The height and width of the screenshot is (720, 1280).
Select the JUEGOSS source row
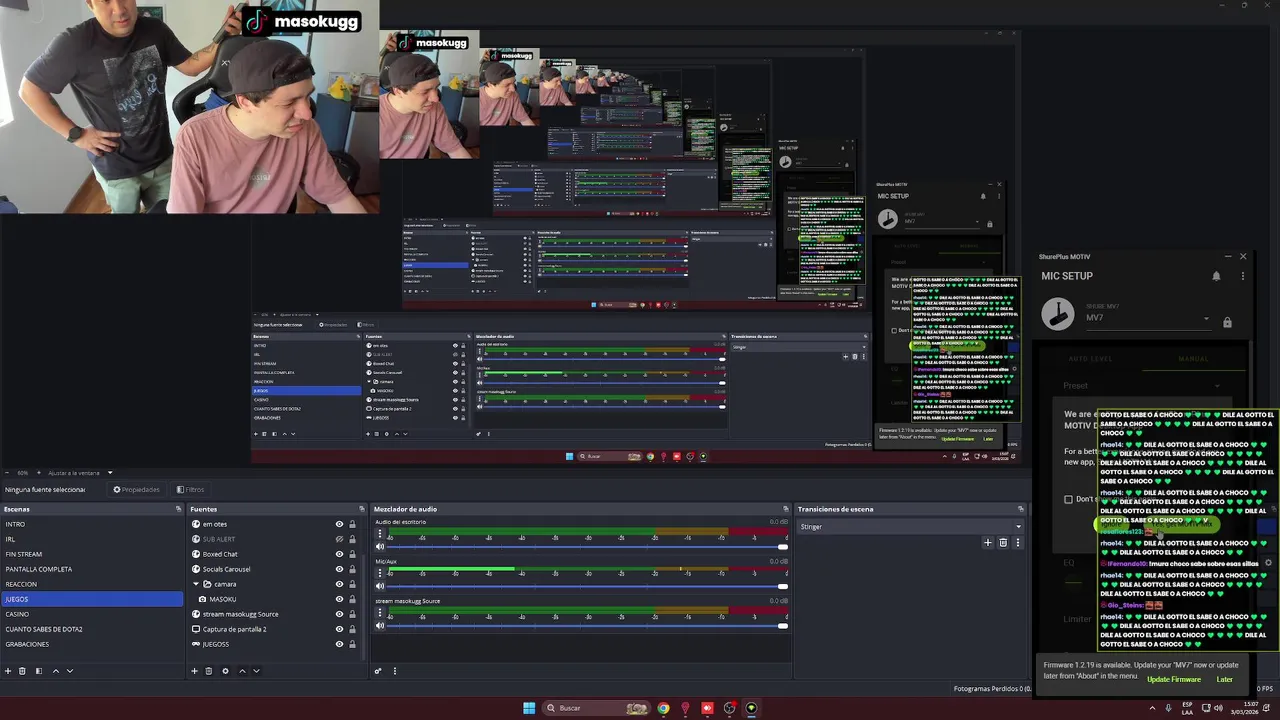[x=274, y=644]
